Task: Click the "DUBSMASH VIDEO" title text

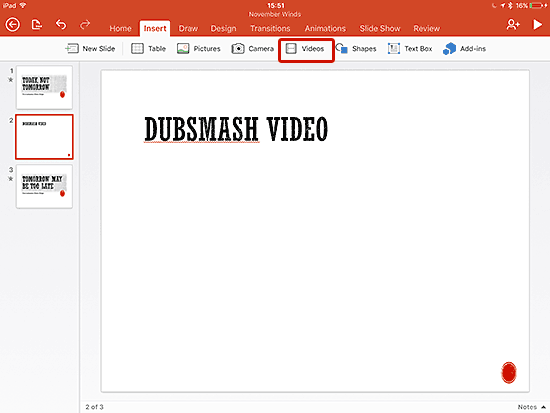Action: pos(236,129)
